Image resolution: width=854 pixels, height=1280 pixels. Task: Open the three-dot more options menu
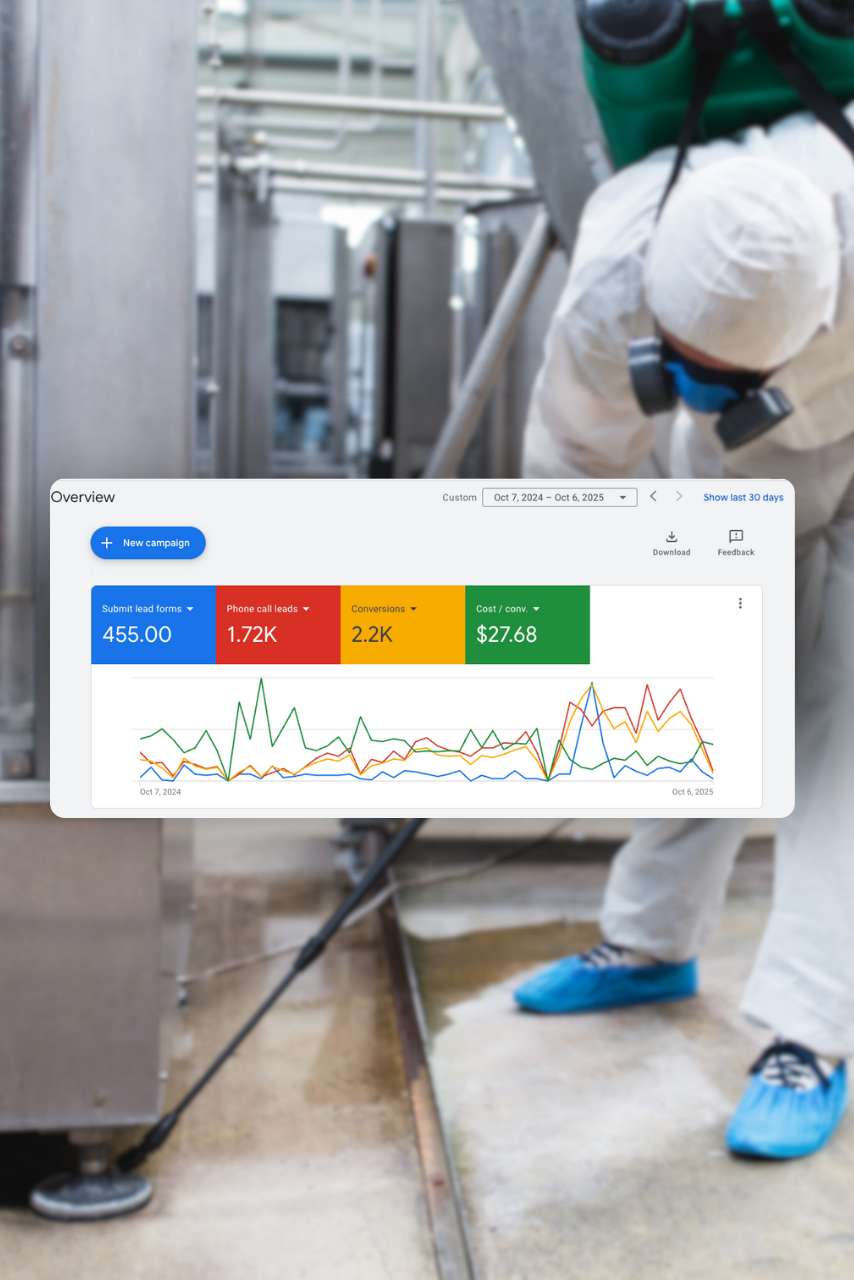click(740, 603)
